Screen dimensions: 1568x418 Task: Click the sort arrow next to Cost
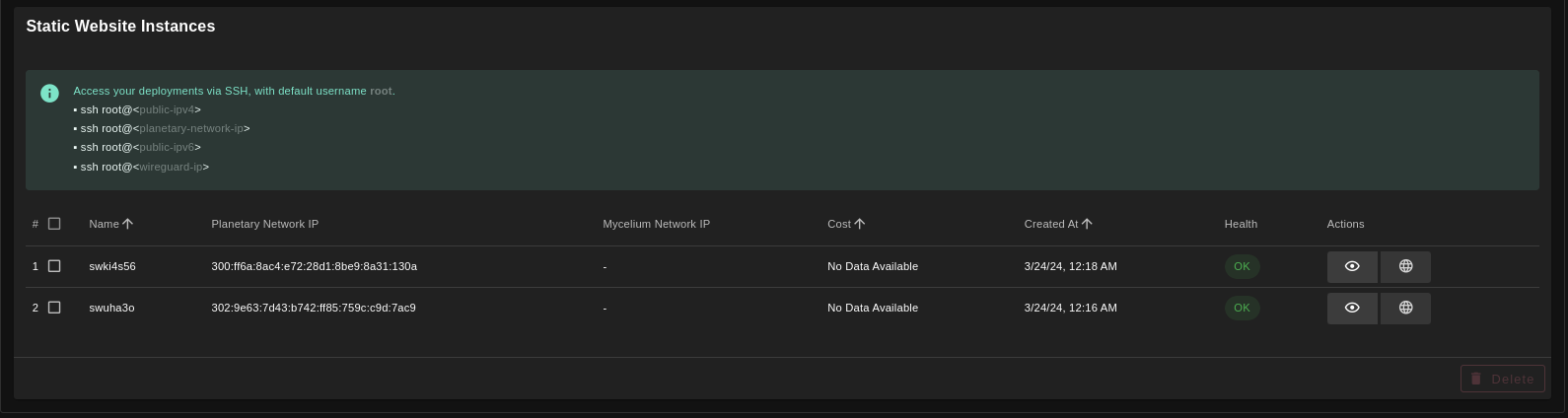pyautogui.click(x=860, y=224)
